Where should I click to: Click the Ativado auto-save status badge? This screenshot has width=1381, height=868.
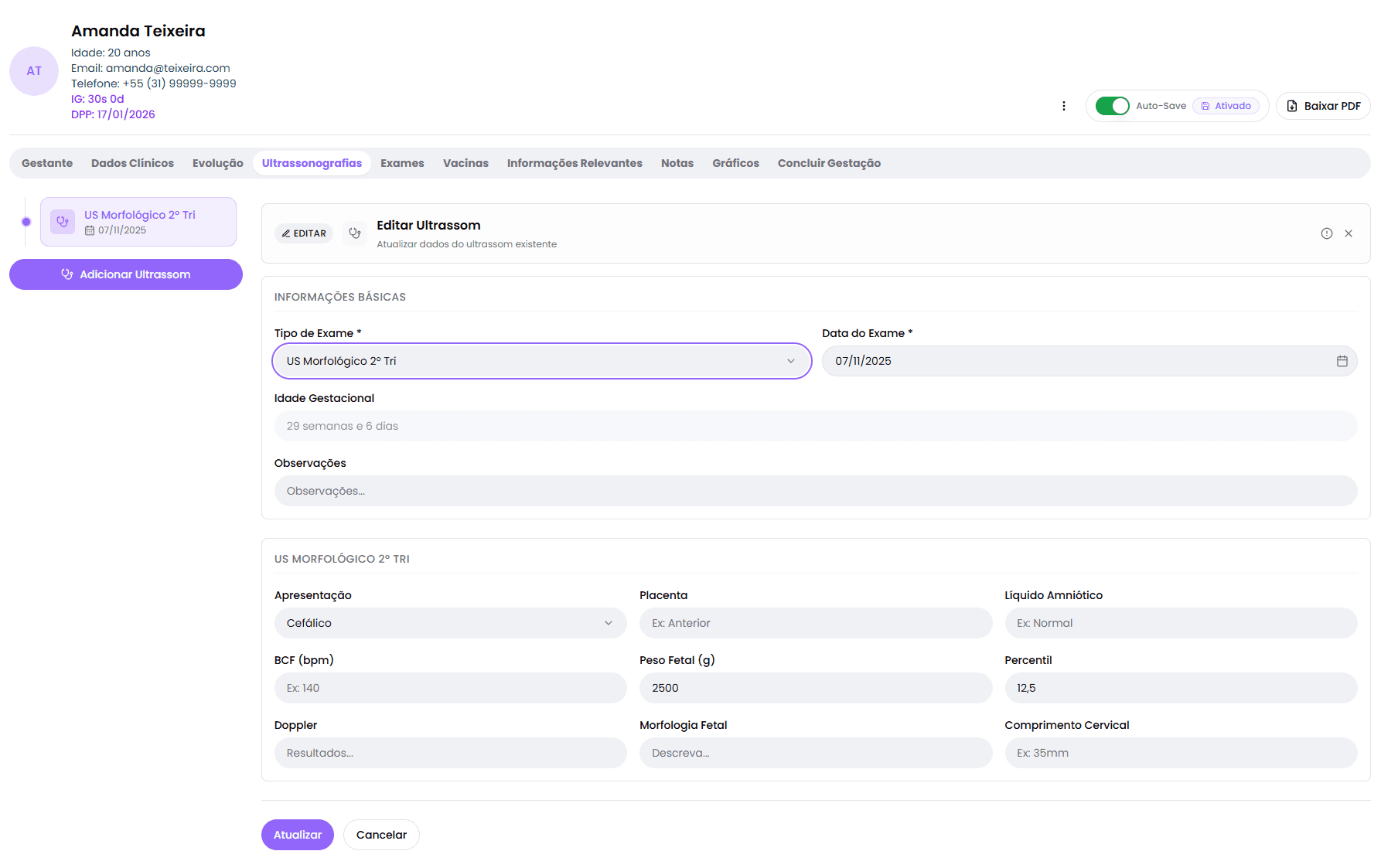1226,106
